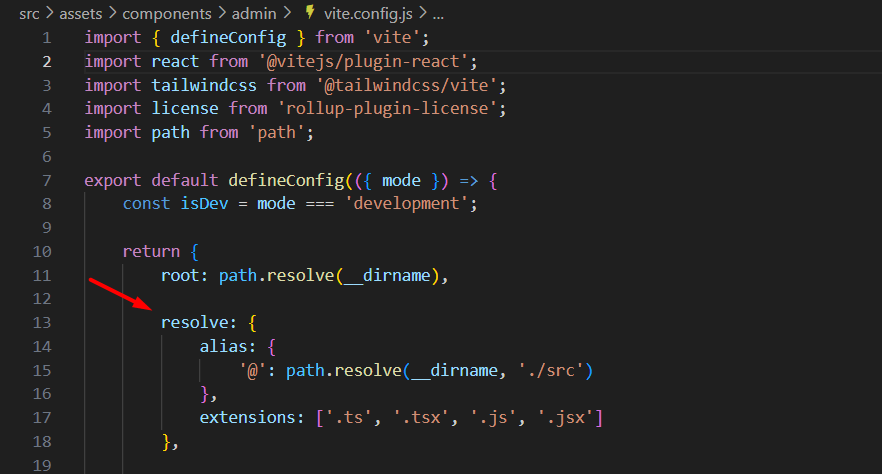
Task: Click the 'tailwindcss' identifier on line 3
Action: (x=204, y=85)
